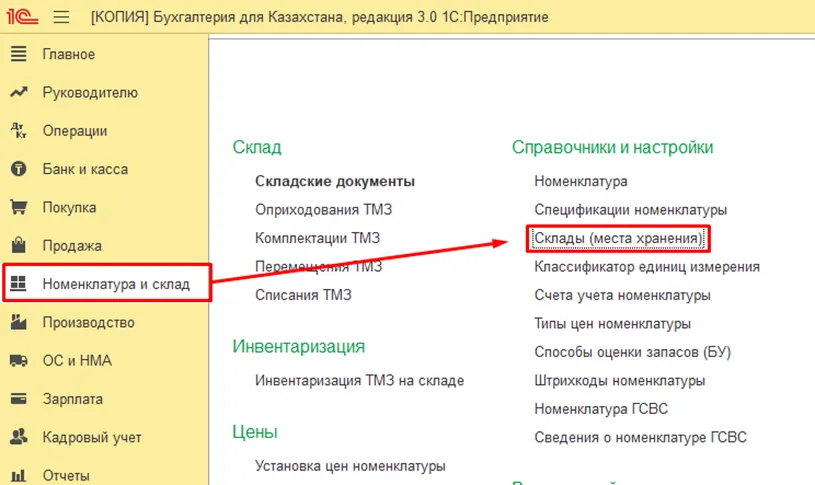This screenshot has height=485, width=815.
Task: Open Установка цен номенклатуры
Action: (350, 466)
